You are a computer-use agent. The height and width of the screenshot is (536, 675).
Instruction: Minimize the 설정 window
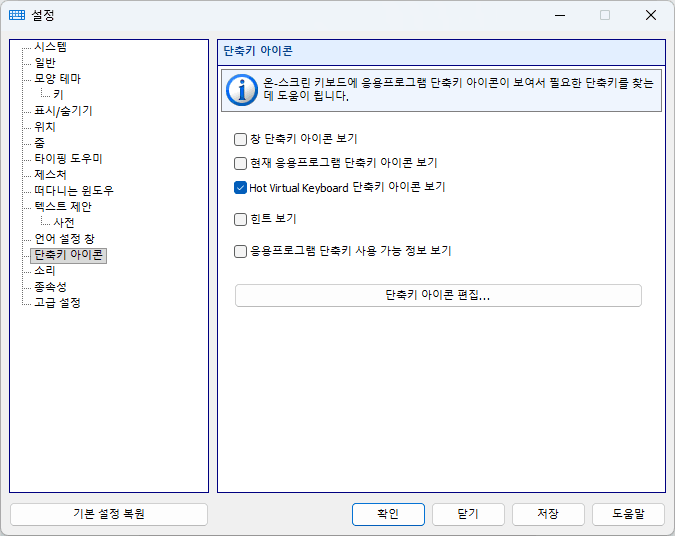point(560,15)
